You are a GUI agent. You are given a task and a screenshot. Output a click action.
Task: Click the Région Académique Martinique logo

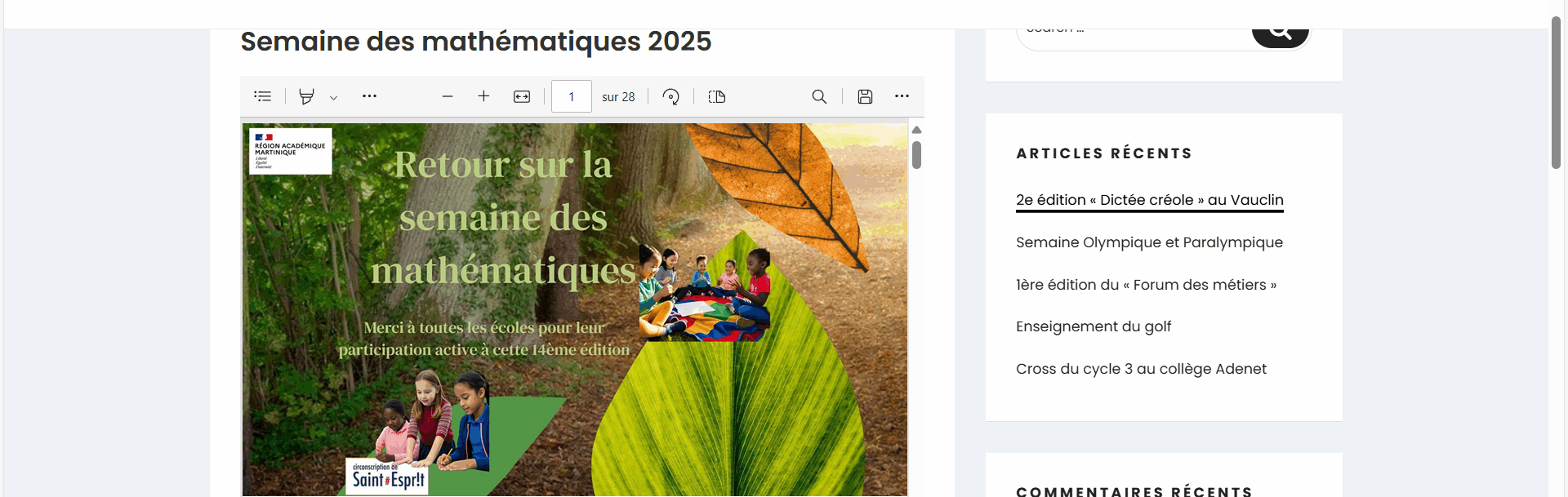(291, 151)
